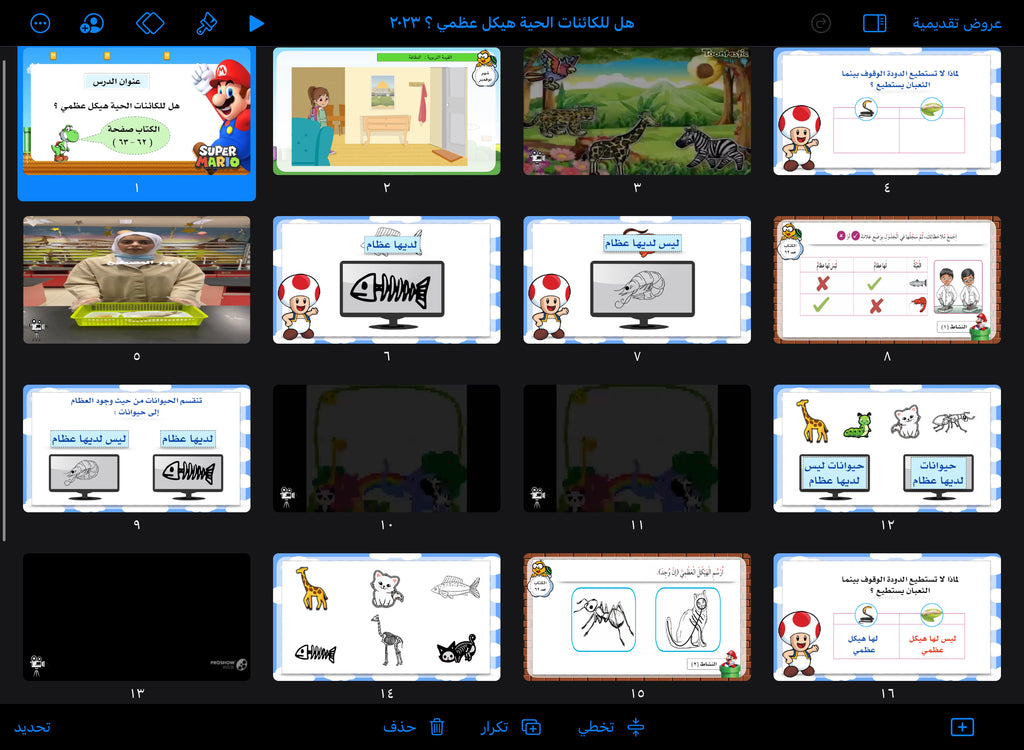The width and height of the screenshot is (1024, 750).
Task: Toggle the slide navigator view icon
Action: (874, 24)
